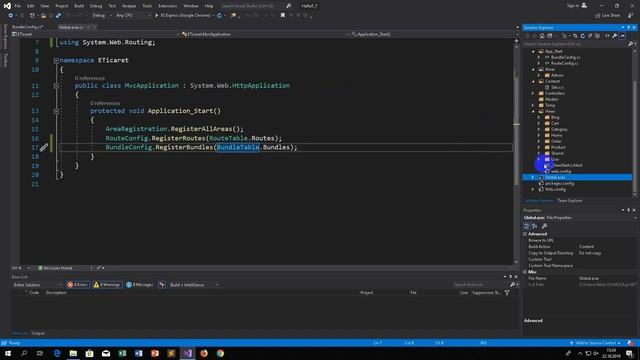
Task: Collapse the Advanced section in Properties
Action: pyautogui.click(x=525, y=234)
